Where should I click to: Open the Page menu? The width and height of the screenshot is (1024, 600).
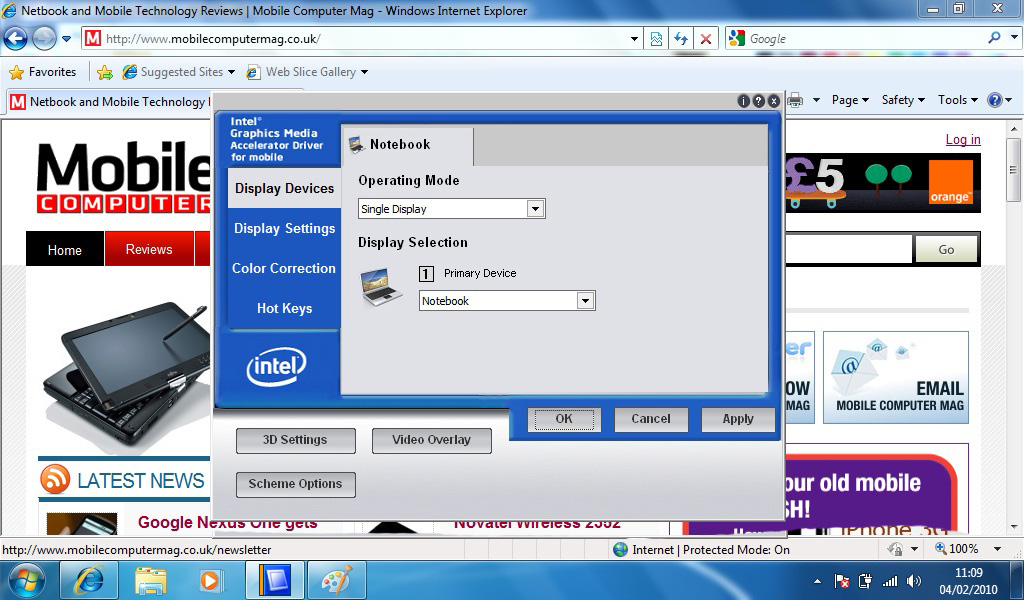850,100
